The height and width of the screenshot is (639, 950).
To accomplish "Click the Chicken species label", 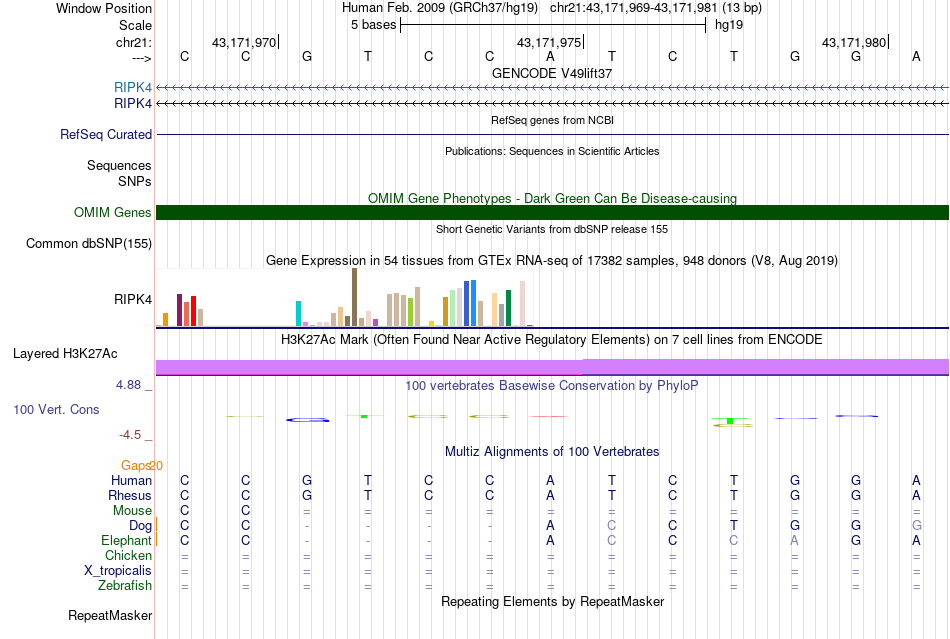I will [128, 555].
